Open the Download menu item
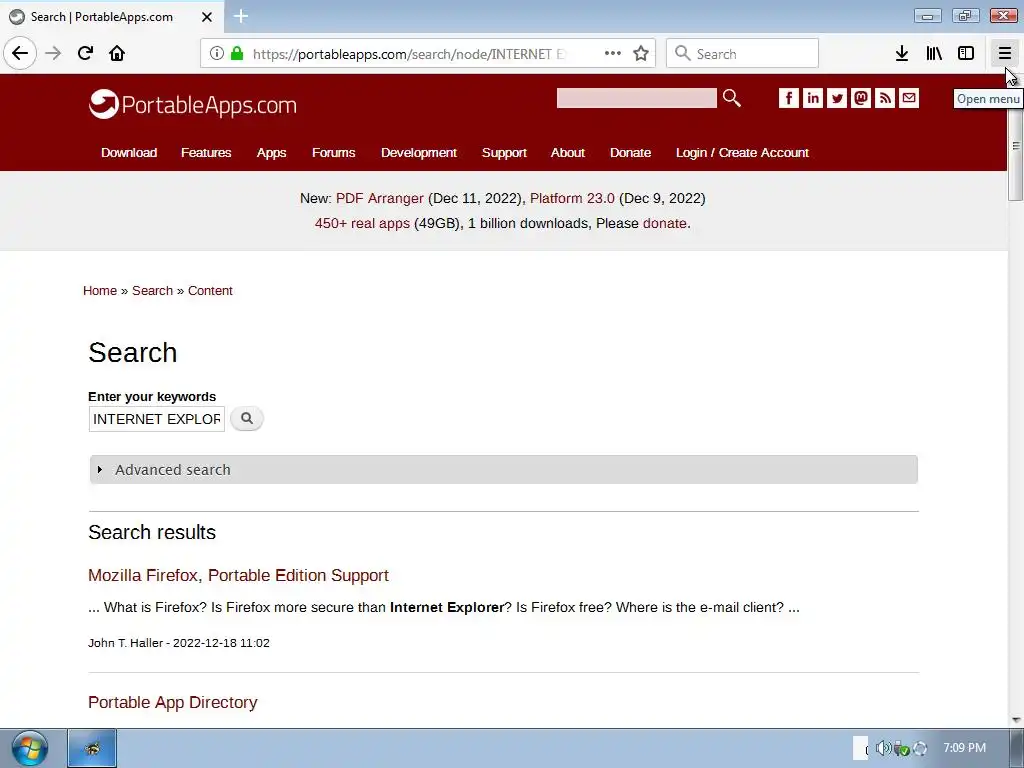The height and width of the screenshot is (768, 1024). click(129, 152)
